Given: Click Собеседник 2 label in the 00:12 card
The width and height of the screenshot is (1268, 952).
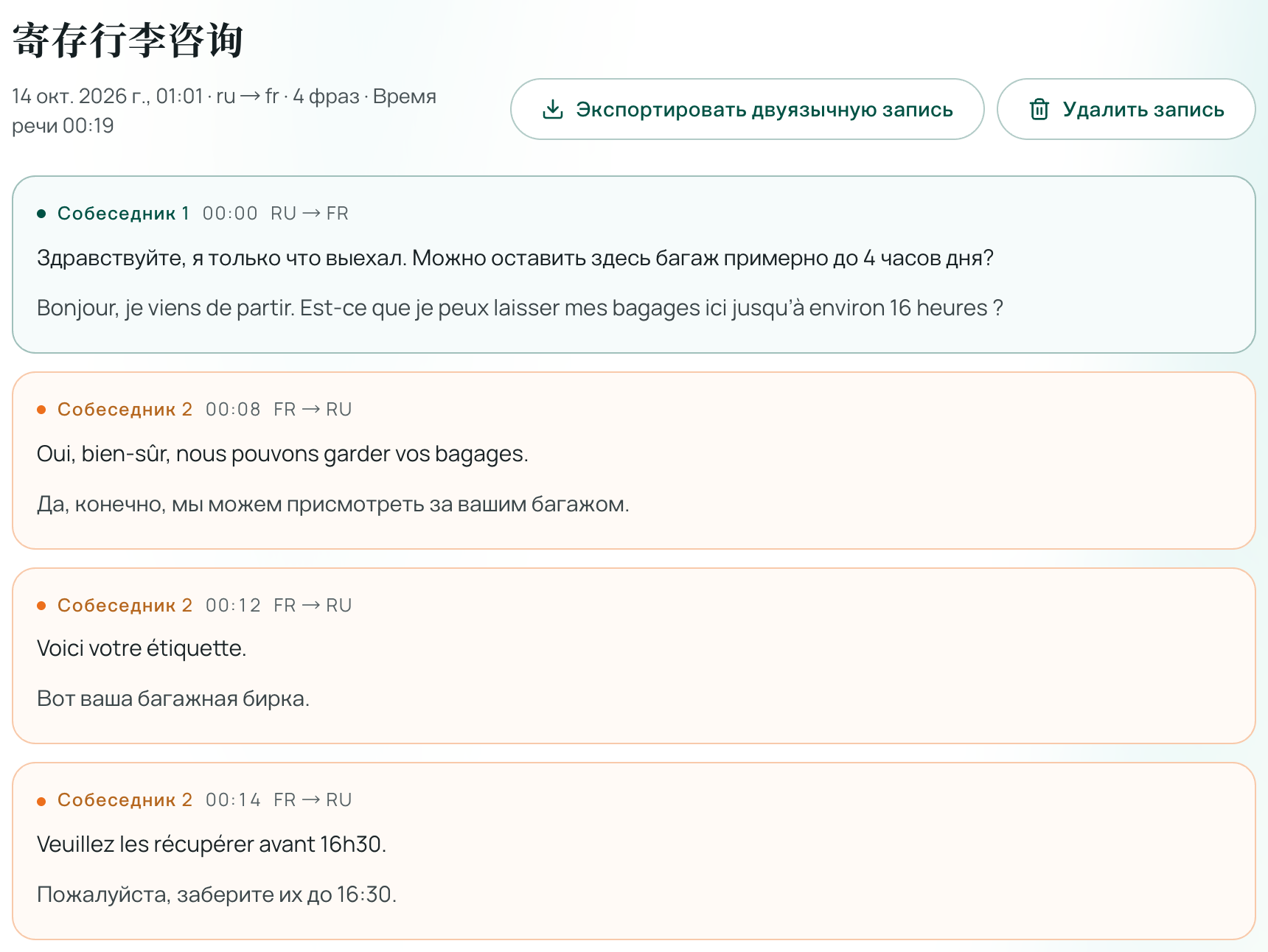Looking at the screenshot, I should 125,606.
